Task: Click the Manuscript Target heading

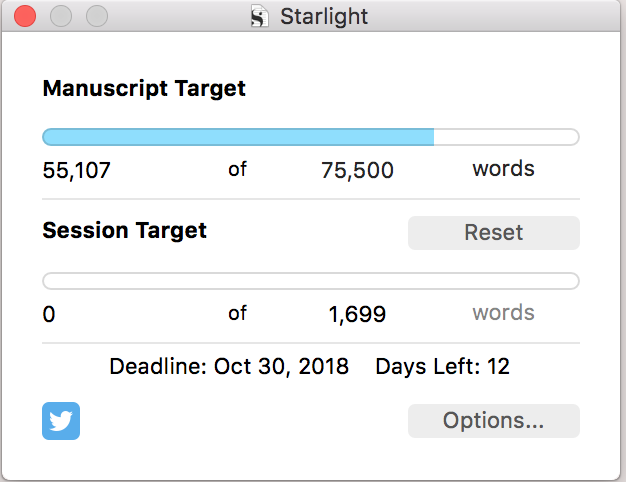Action: click(x=144, y=88)
